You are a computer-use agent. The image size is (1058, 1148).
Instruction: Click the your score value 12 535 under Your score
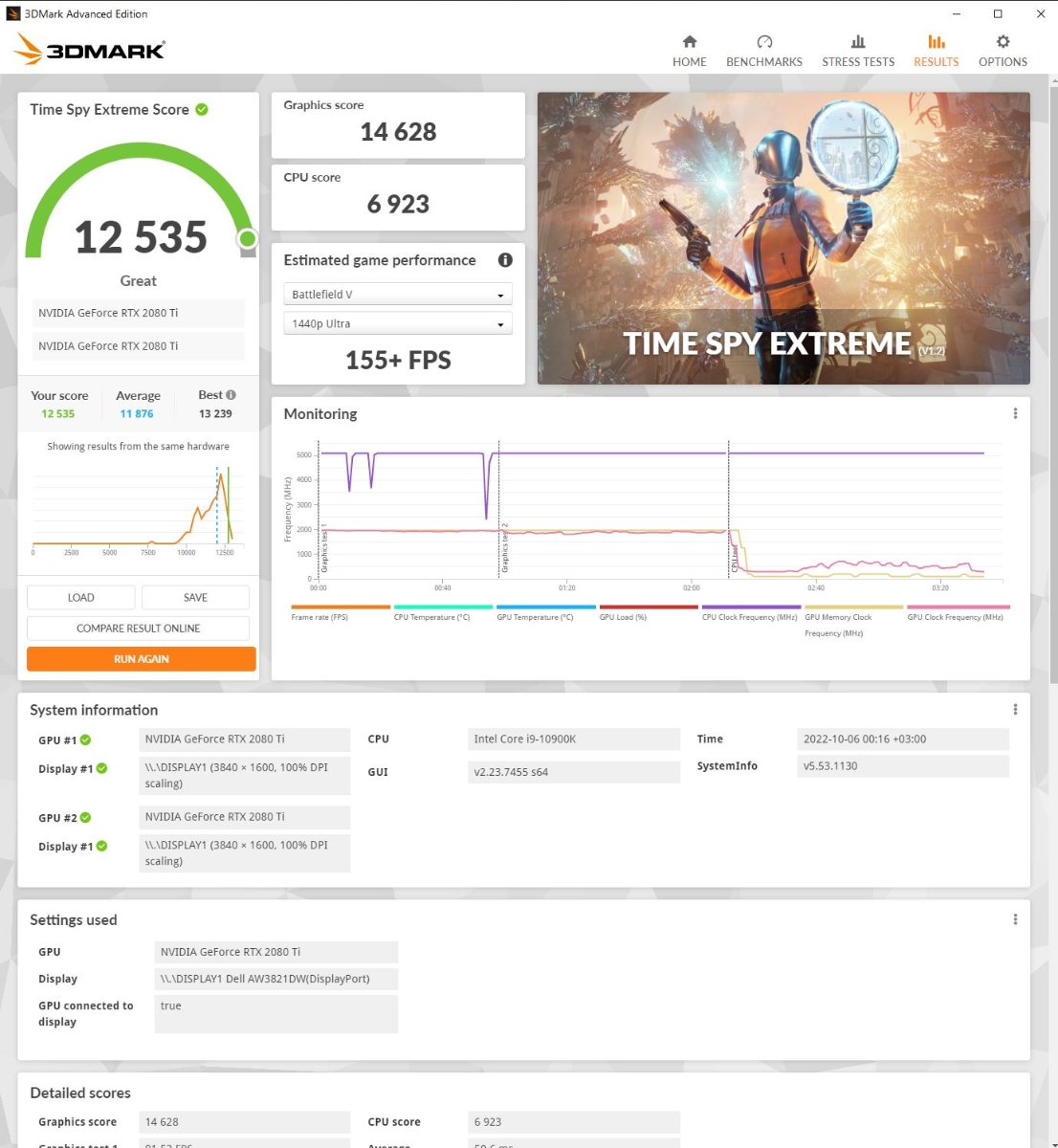pos(57,414)
